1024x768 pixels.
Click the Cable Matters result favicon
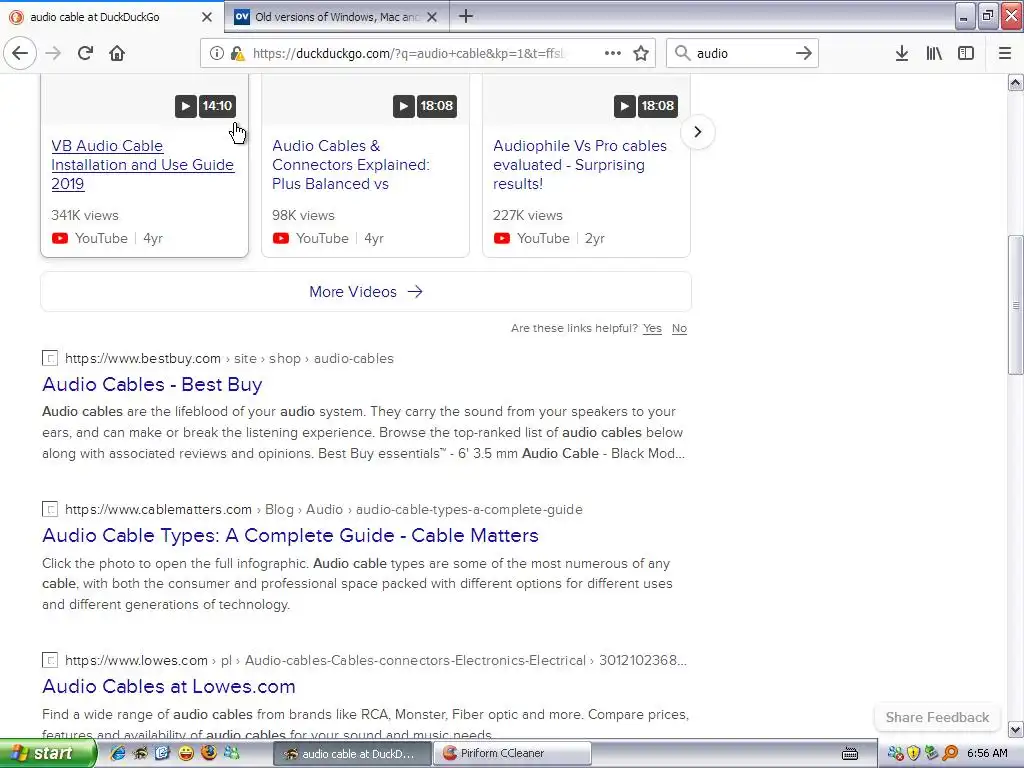click(50, 509)
